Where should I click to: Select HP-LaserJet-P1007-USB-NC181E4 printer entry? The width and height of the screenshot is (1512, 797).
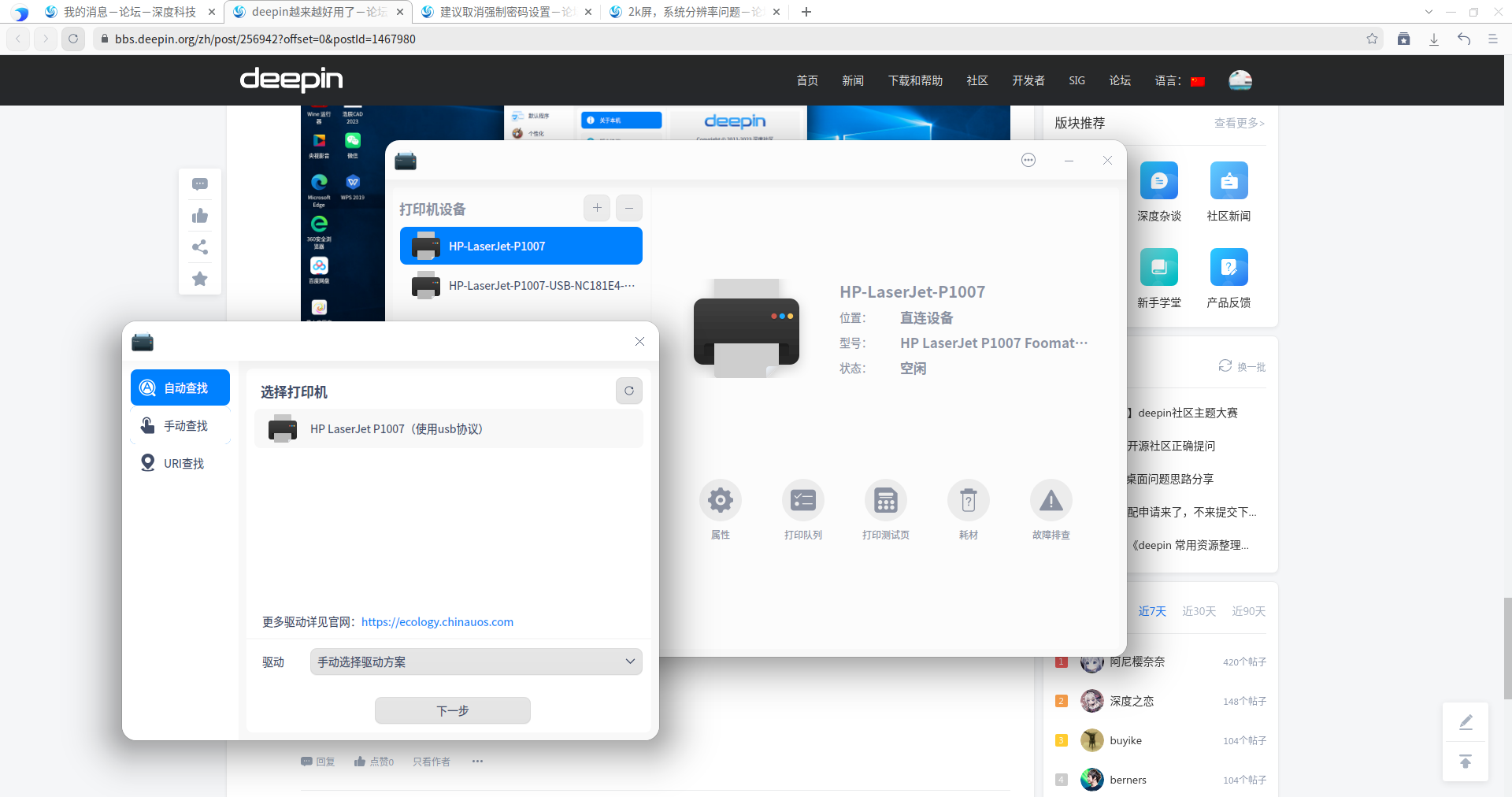pyautogui.click(x=521, y=285)
